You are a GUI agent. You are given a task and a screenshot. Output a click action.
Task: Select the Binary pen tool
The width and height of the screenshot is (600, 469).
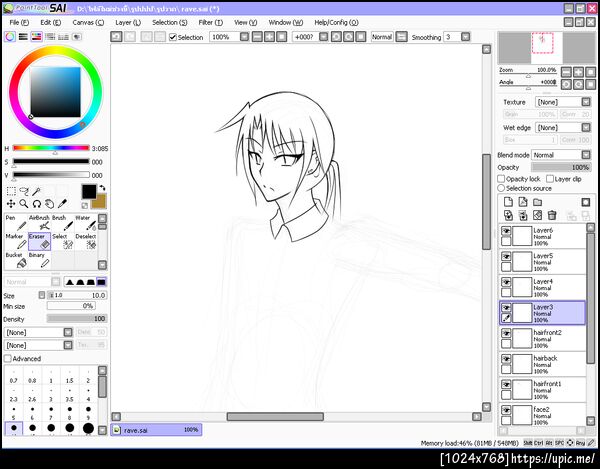[39, 260]
